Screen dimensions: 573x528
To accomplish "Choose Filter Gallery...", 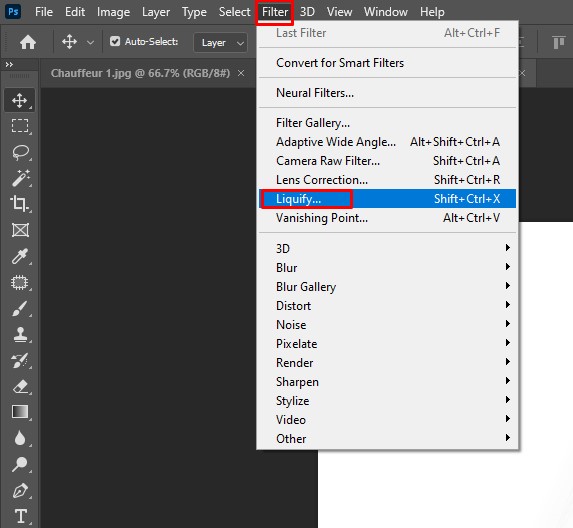I will pos(387,123).
